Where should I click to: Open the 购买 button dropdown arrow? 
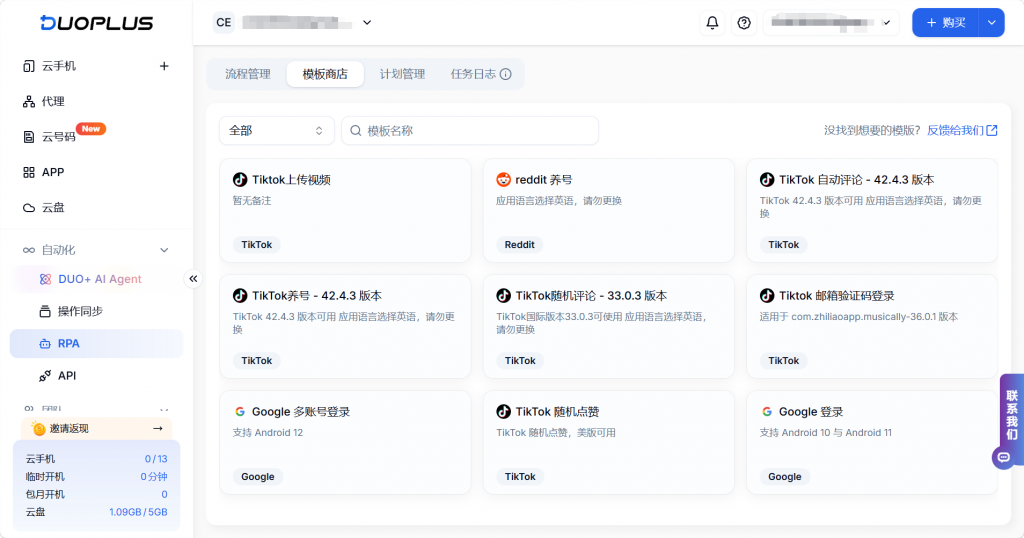click(x=991, y=23)
